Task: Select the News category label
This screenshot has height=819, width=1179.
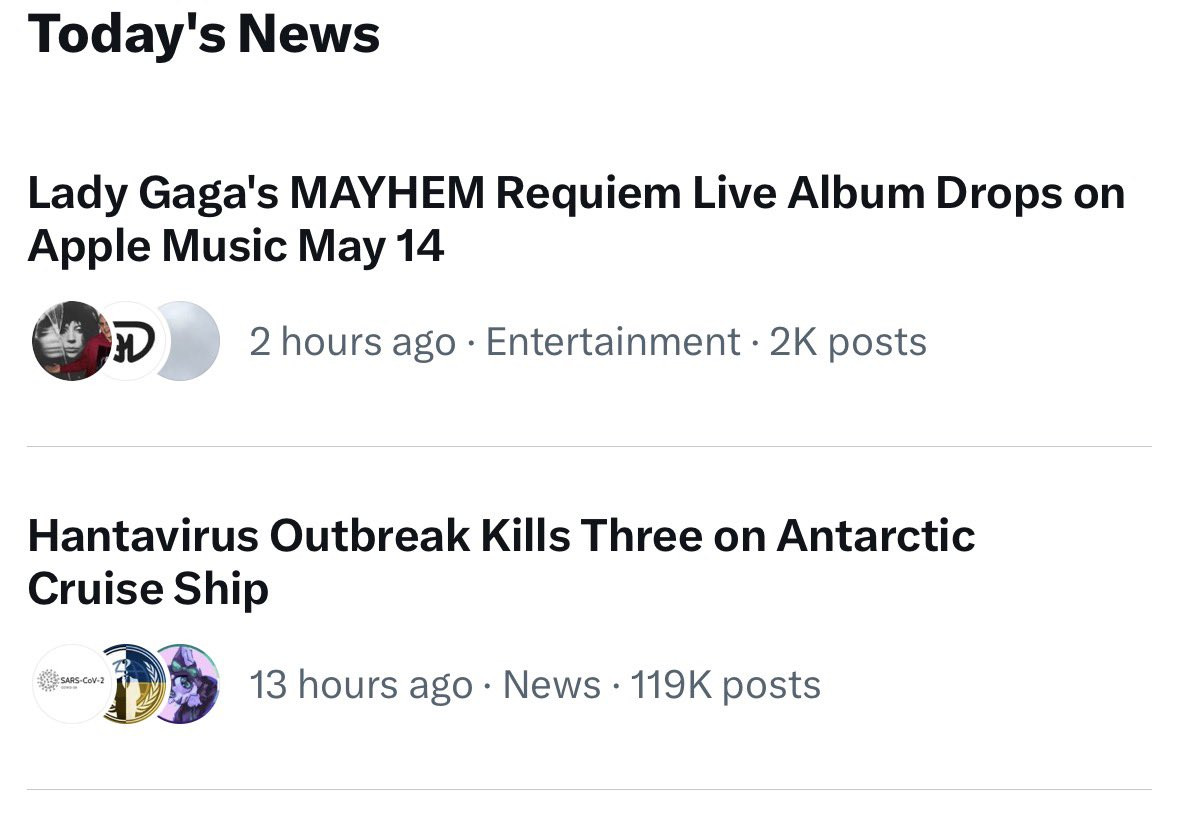Action: pos(551,684)
